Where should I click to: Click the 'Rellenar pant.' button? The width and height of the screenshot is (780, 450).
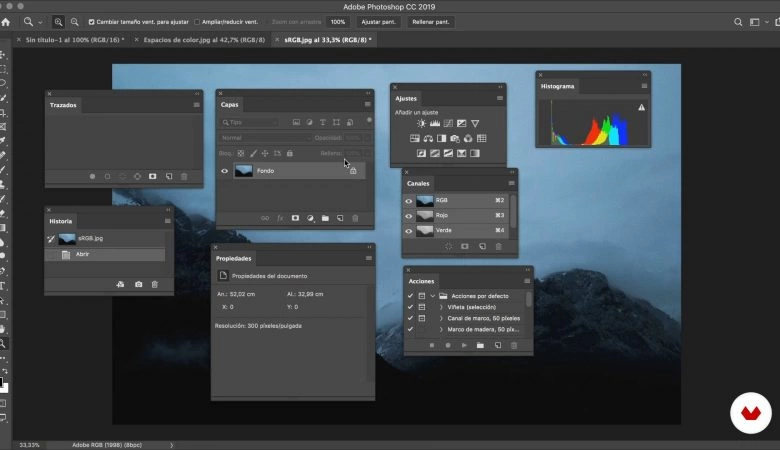pos(429,21)
